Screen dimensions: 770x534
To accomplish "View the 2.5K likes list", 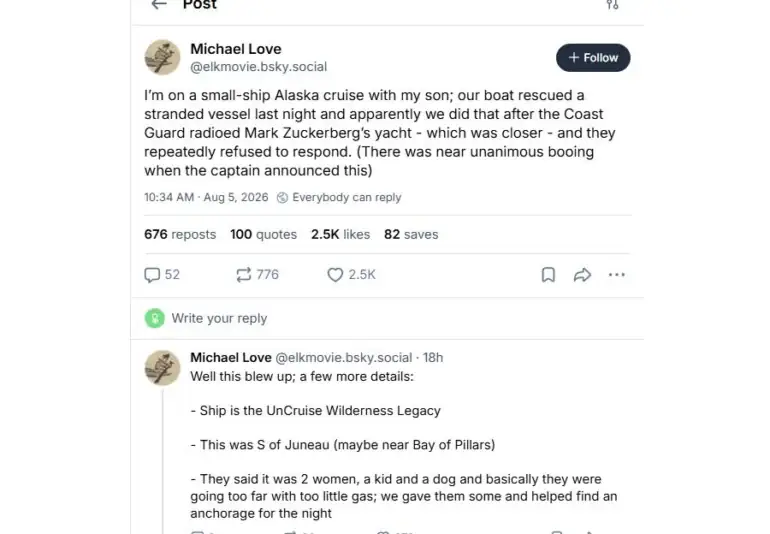I will pyautogui.click(x=340, y=234).
